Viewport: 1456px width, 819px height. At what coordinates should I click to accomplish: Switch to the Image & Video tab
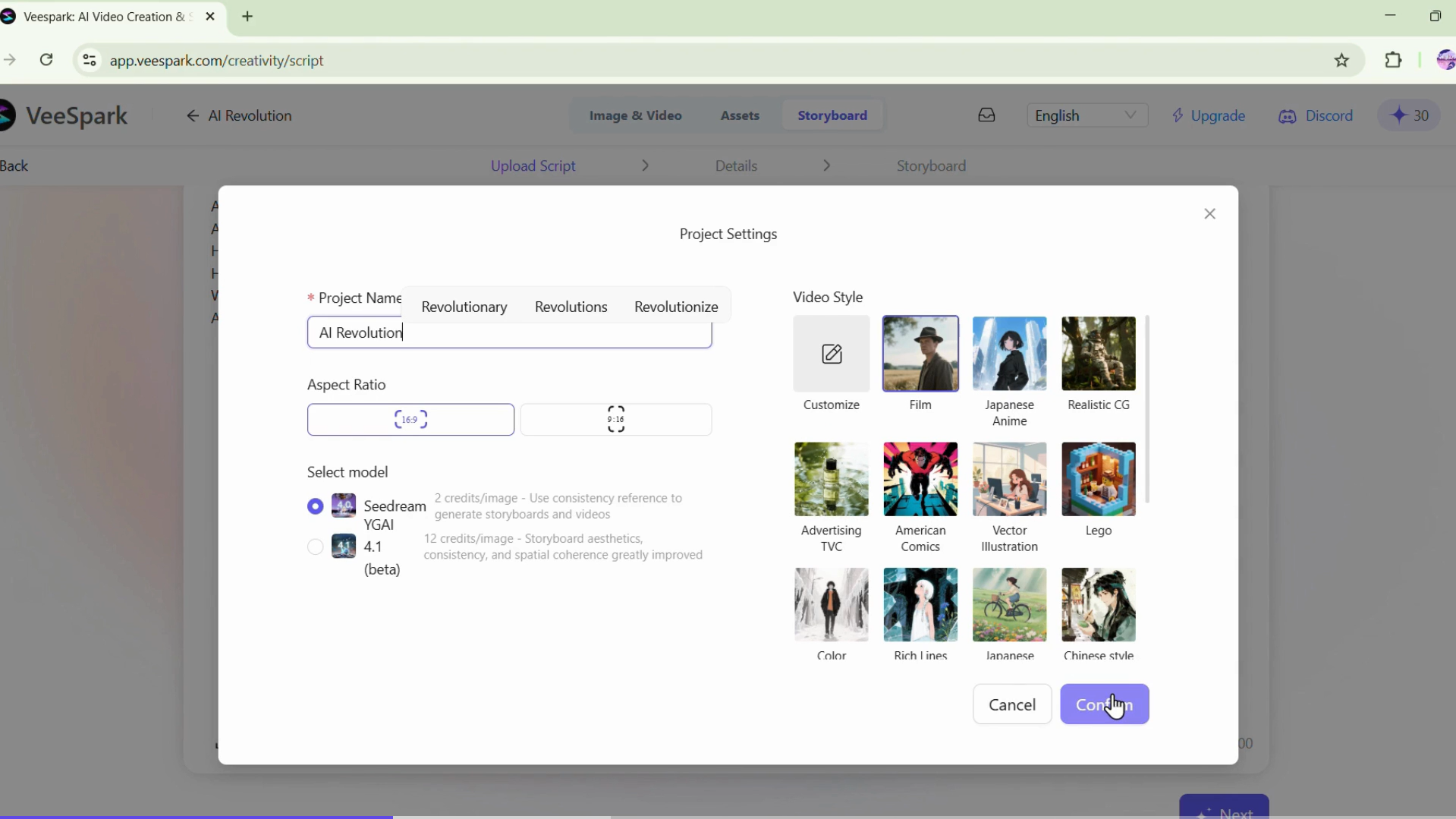[636, 115]
